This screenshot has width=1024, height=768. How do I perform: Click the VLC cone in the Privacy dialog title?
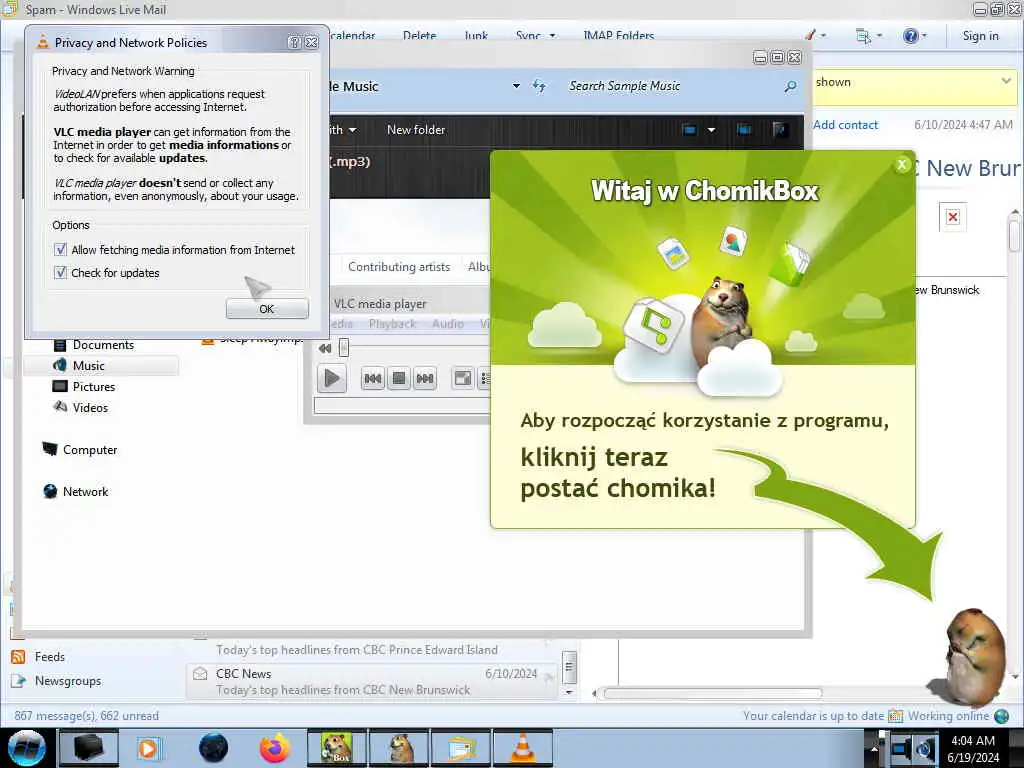coord(42,42)
